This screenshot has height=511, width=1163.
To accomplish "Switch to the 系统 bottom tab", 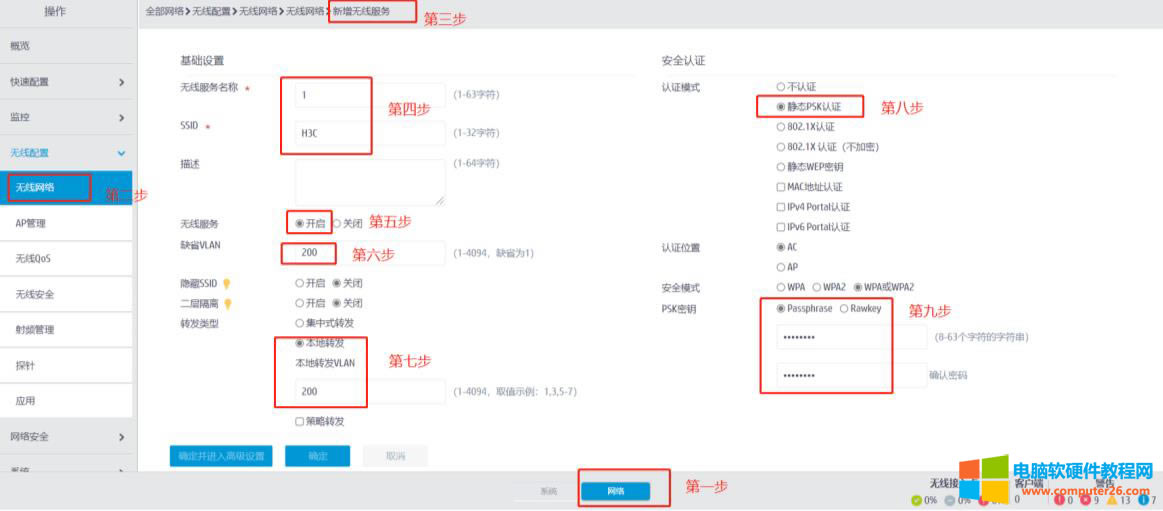I will coord(548,492).
